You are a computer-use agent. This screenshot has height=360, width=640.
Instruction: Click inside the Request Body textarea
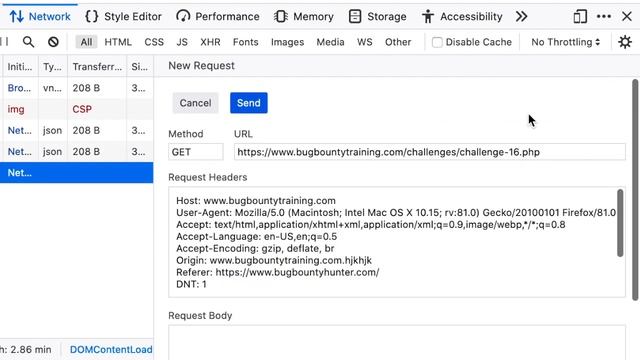tap(397, 342)
